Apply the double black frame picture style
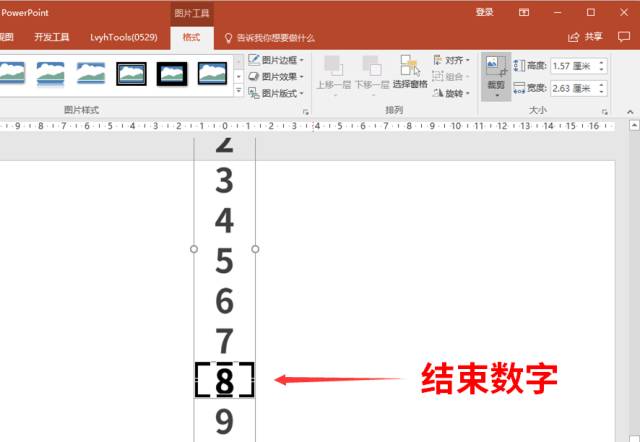The width and height of the screenshot is (640, 442). click(x=131, y=74)
